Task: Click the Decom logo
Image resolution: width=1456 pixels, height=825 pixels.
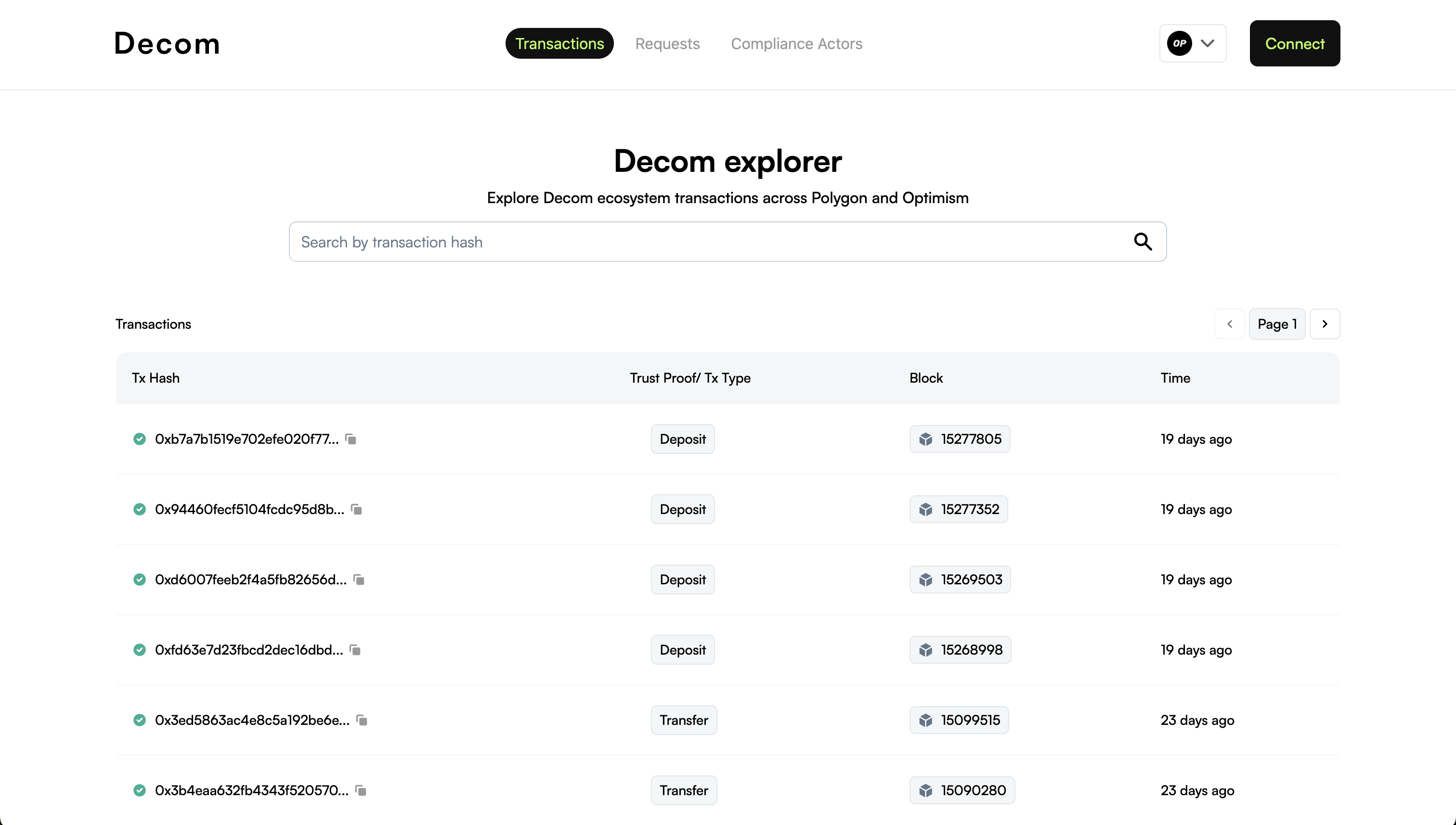Action: coord(167,44)
